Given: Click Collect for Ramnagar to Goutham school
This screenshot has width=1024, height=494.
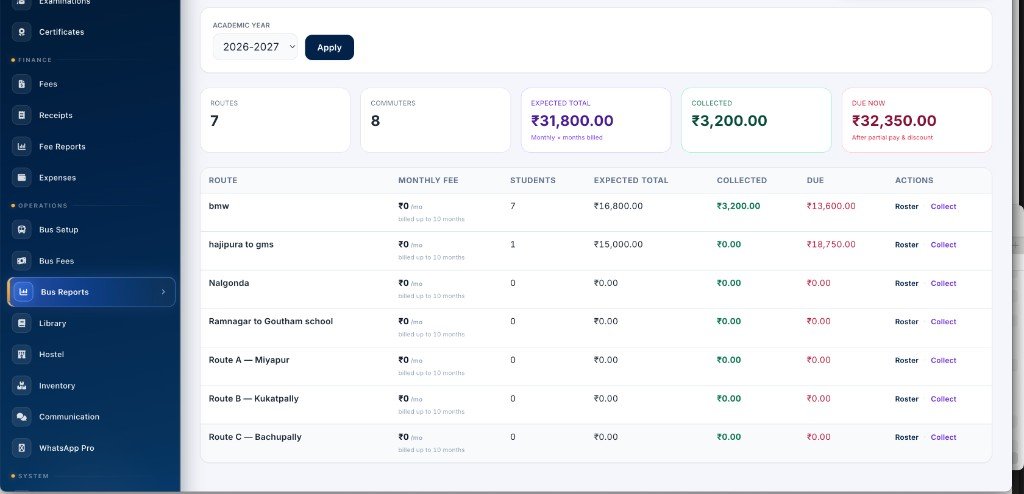Looking at the screenshot, I should [x=943, y=321].
